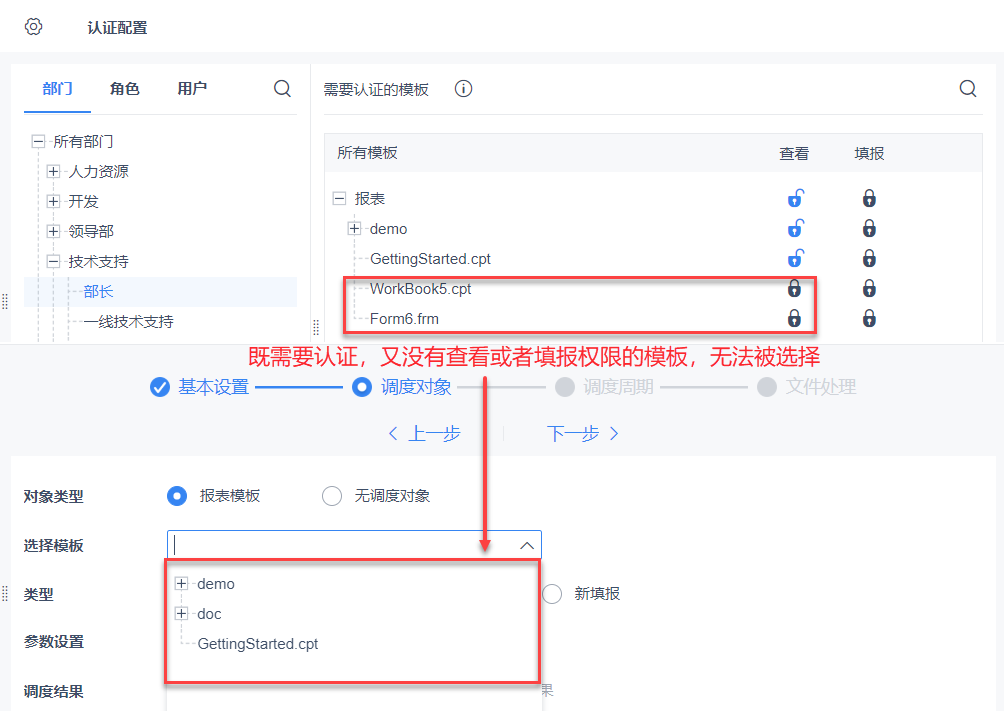
Task: Select 新填报 radio button
Action: (x=552, y=594)
